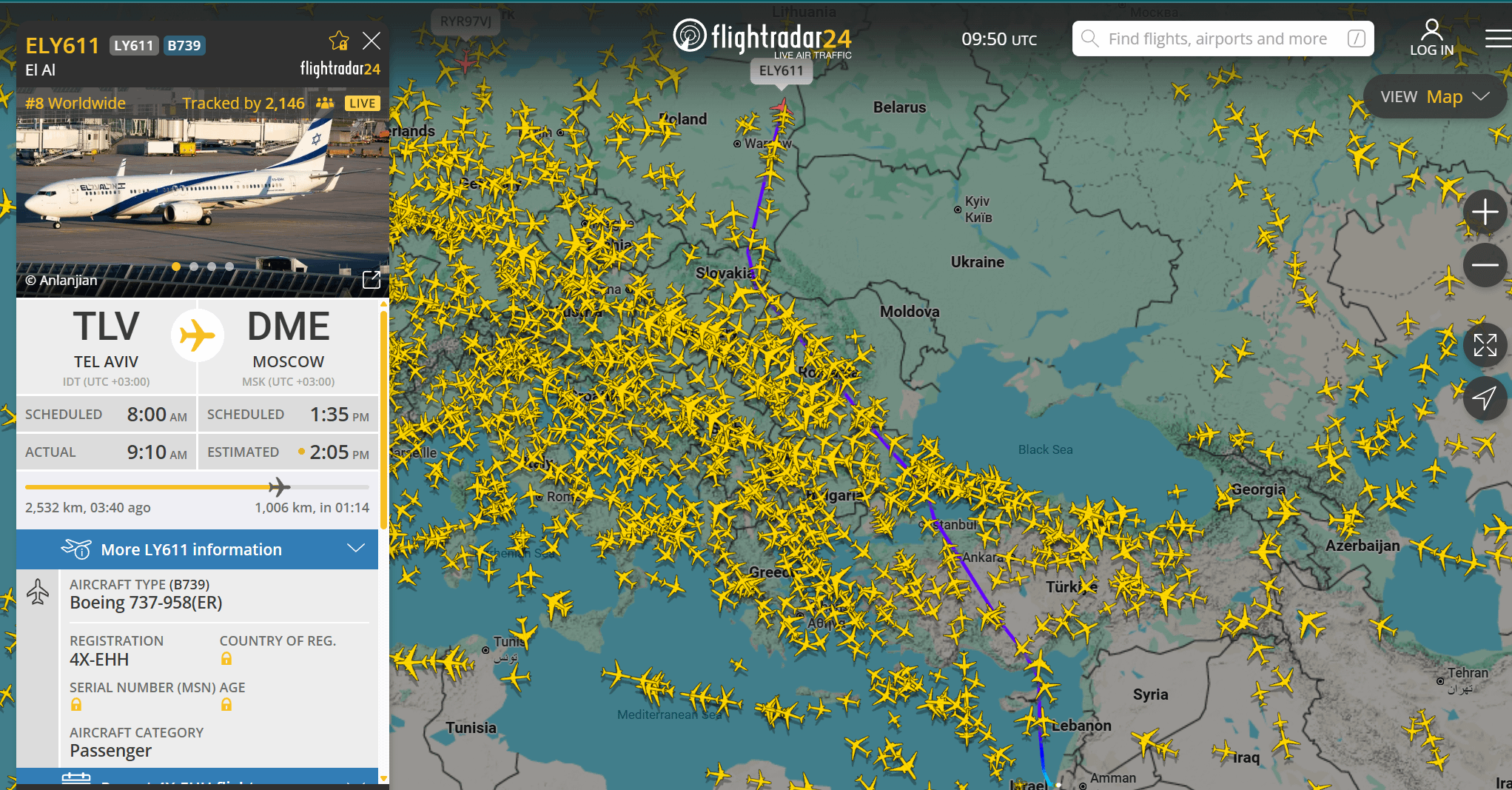Show the second photo via carousel dot
1512x790 pixels.
[x=194, y=267]
